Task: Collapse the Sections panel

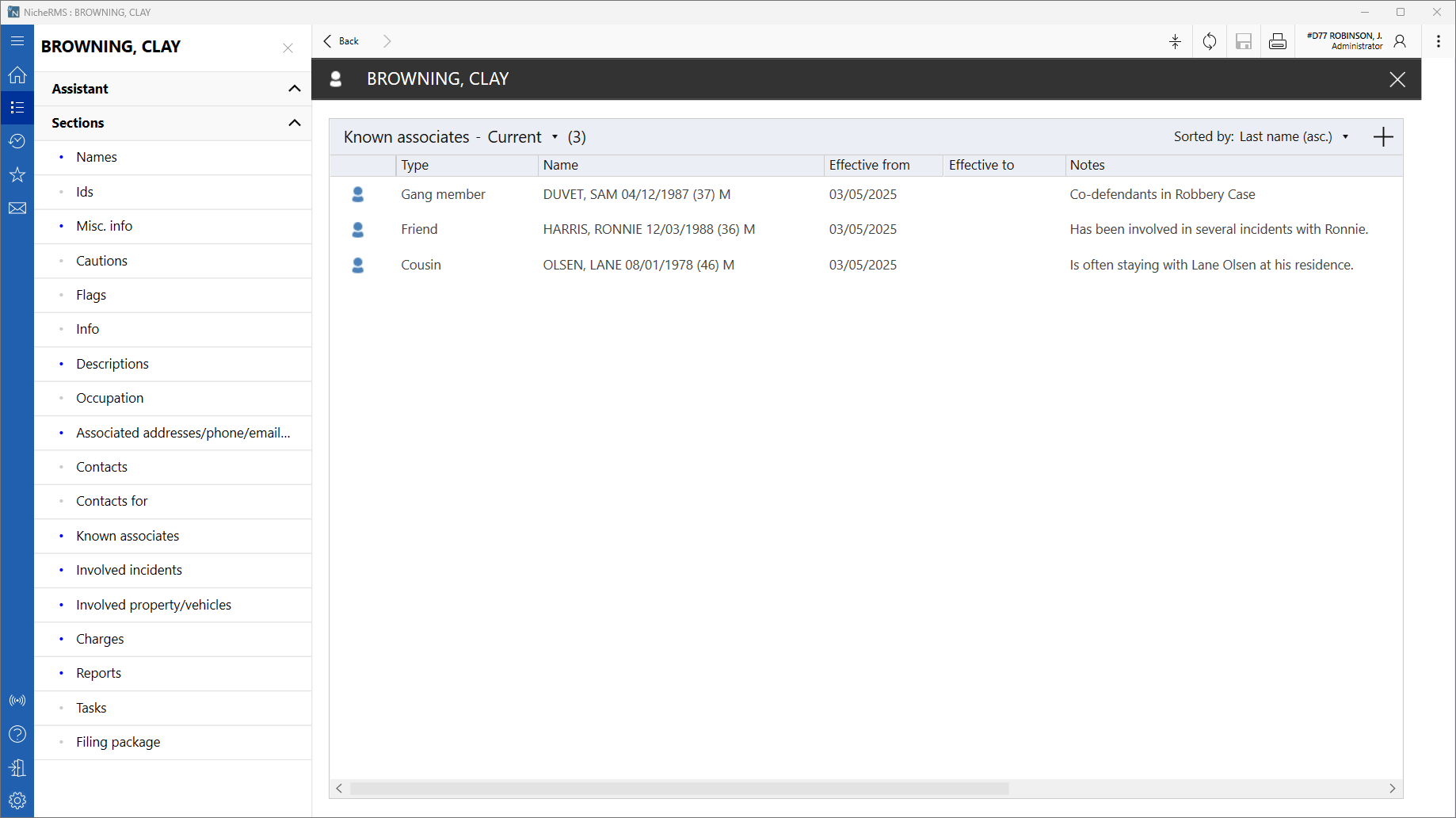Action: click(x=294, y=123)
